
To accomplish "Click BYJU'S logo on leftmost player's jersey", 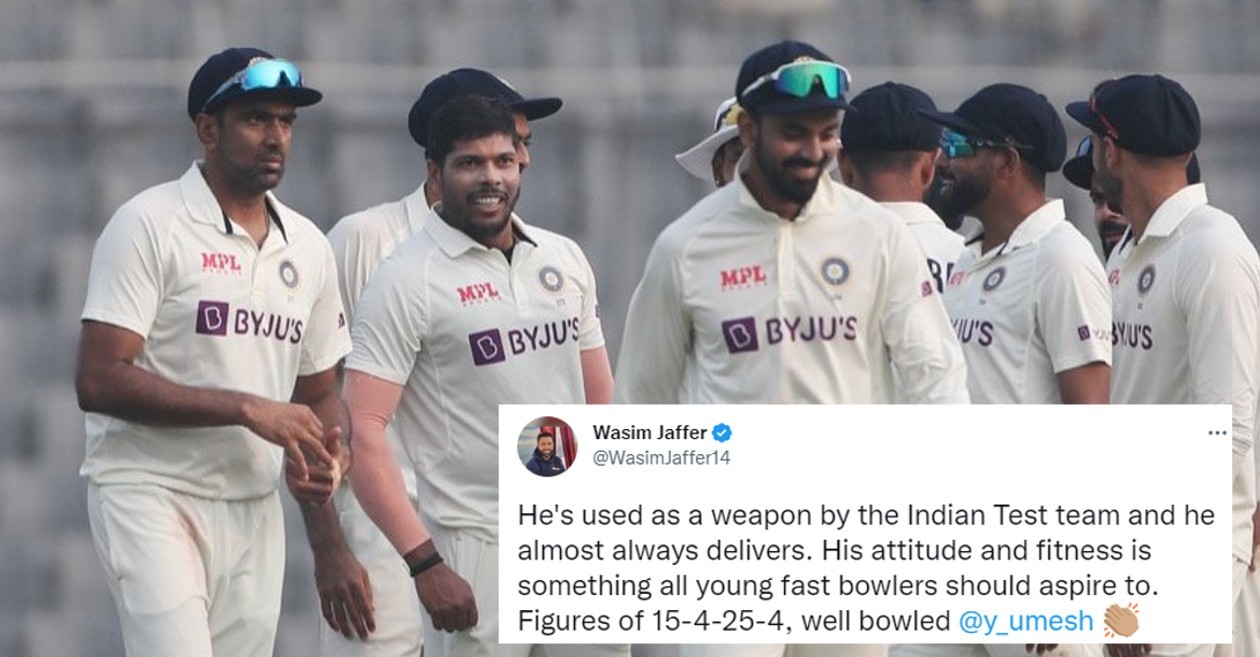I will pos(249,322).
